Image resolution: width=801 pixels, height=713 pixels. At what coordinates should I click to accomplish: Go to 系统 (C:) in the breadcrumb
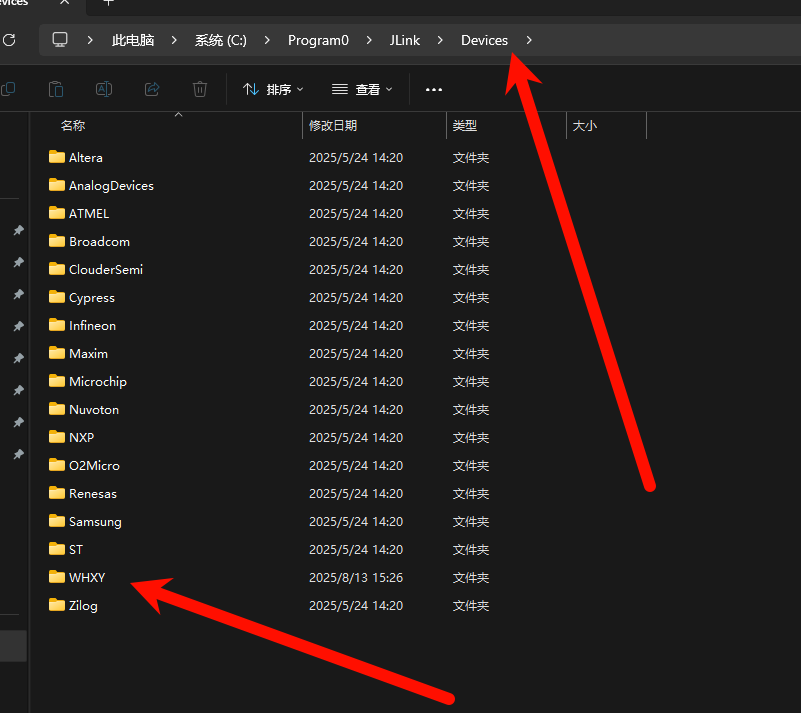coord(221,40)
